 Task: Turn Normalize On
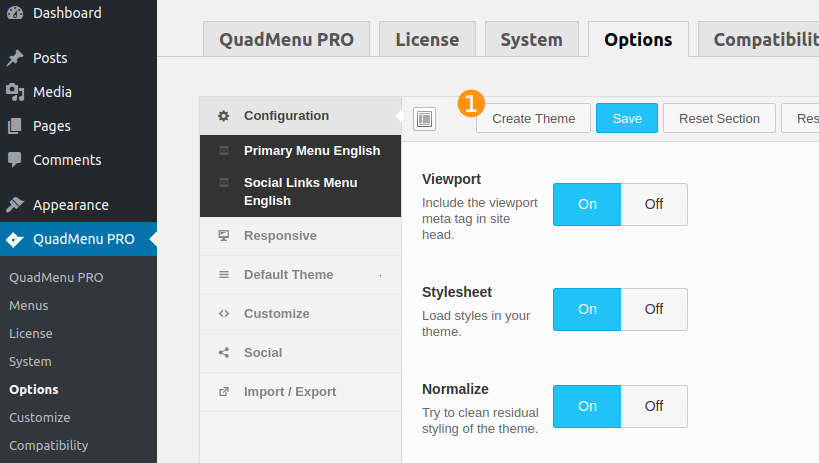click(587, 407)
